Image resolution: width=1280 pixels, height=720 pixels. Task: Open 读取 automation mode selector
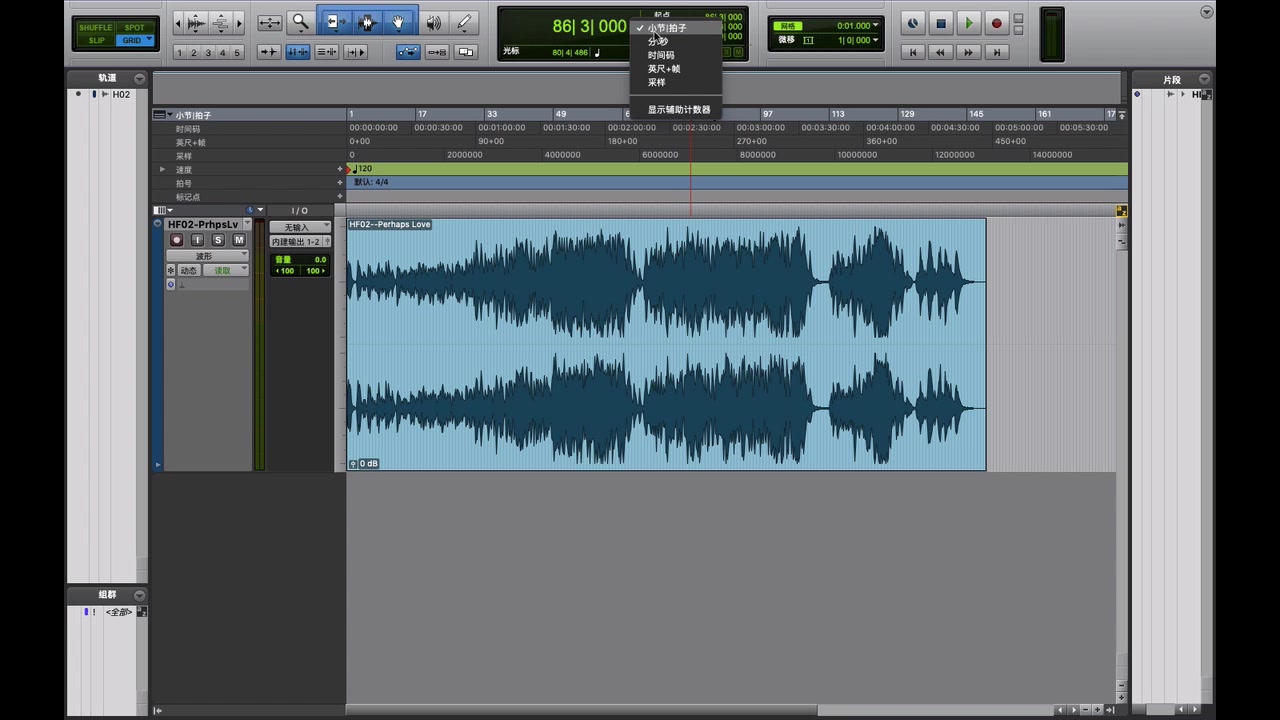(x=226, y=271)
